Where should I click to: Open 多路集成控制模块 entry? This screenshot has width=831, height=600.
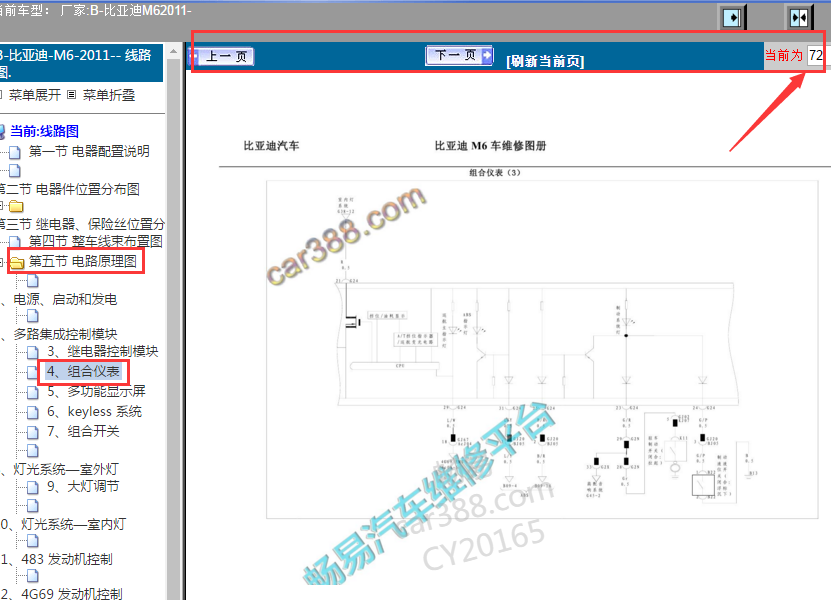[65, 334]
